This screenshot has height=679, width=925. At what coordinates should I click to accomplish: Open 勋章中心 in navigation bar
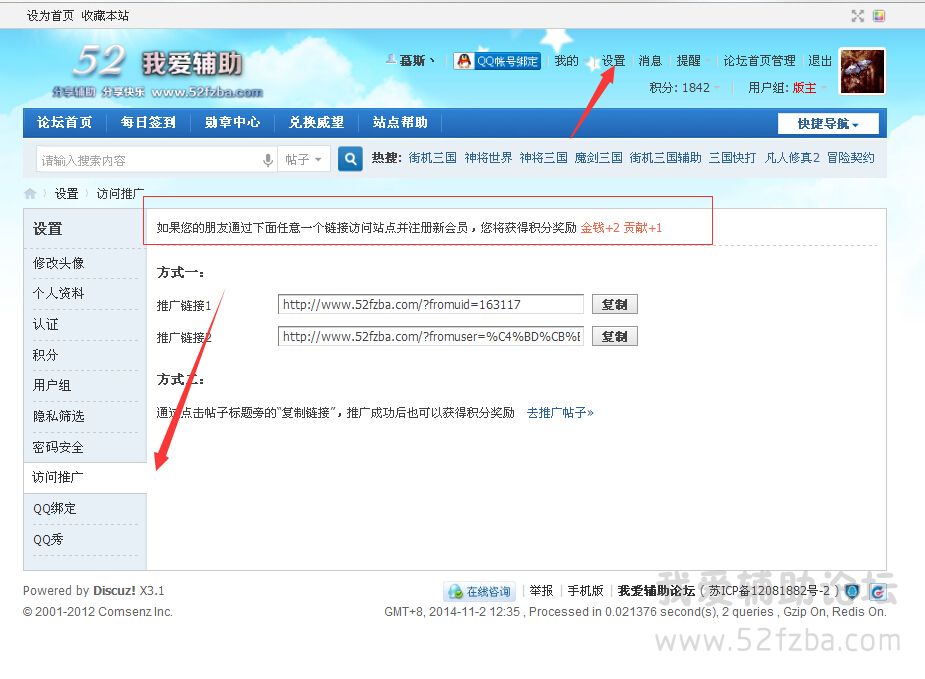tap(232, 122)
